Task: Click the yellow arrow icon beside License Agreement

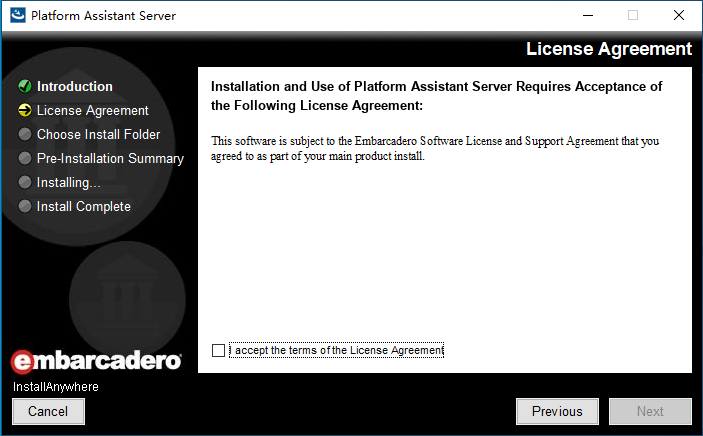Action: click(25, 111)
